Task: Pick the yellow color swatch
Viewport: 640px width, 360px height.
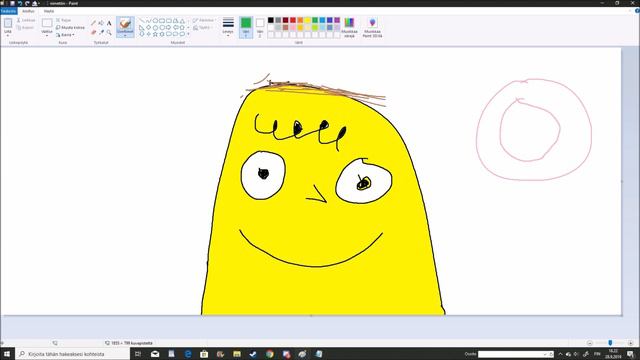Action: (307, 20)
